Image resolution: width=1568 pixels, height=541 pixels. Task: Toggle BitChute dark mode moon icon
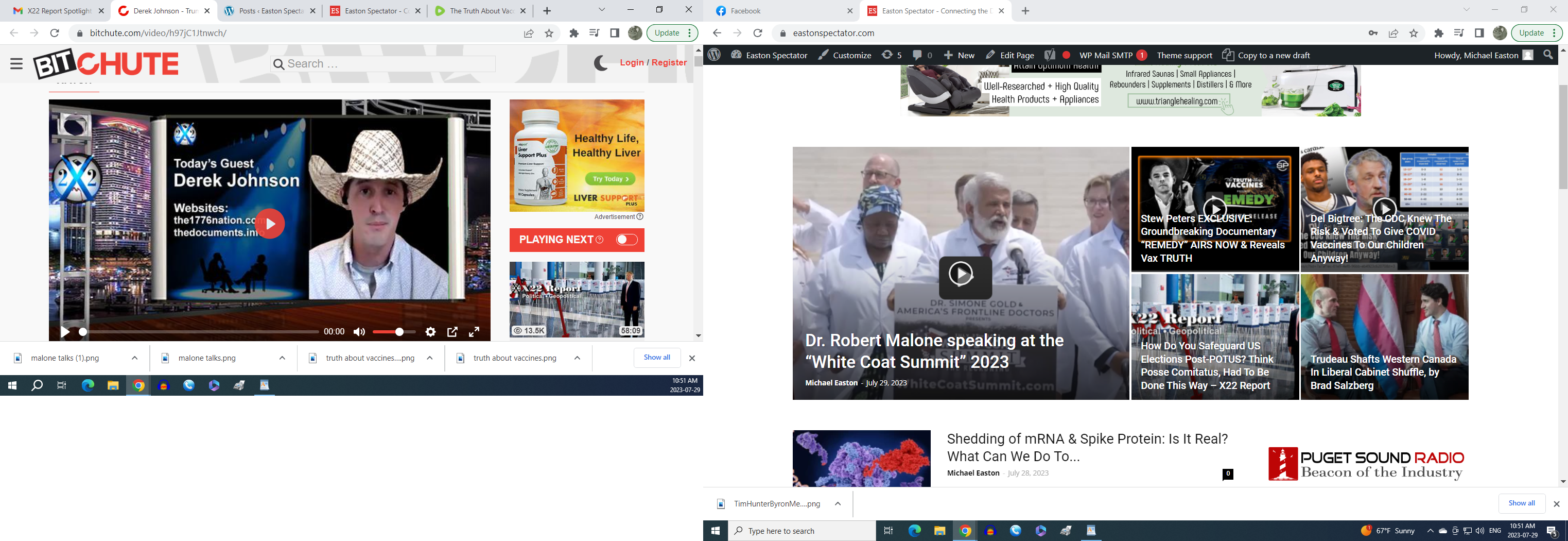pos(600,63)
